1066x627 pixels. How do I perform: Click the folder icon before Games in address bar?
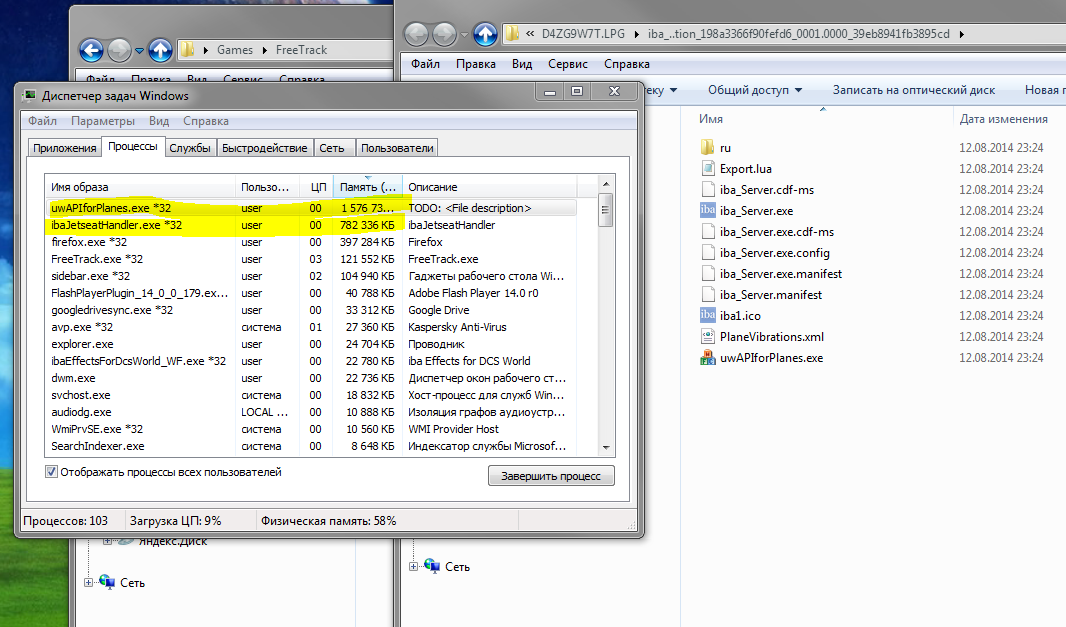click(x=188, y=50)
